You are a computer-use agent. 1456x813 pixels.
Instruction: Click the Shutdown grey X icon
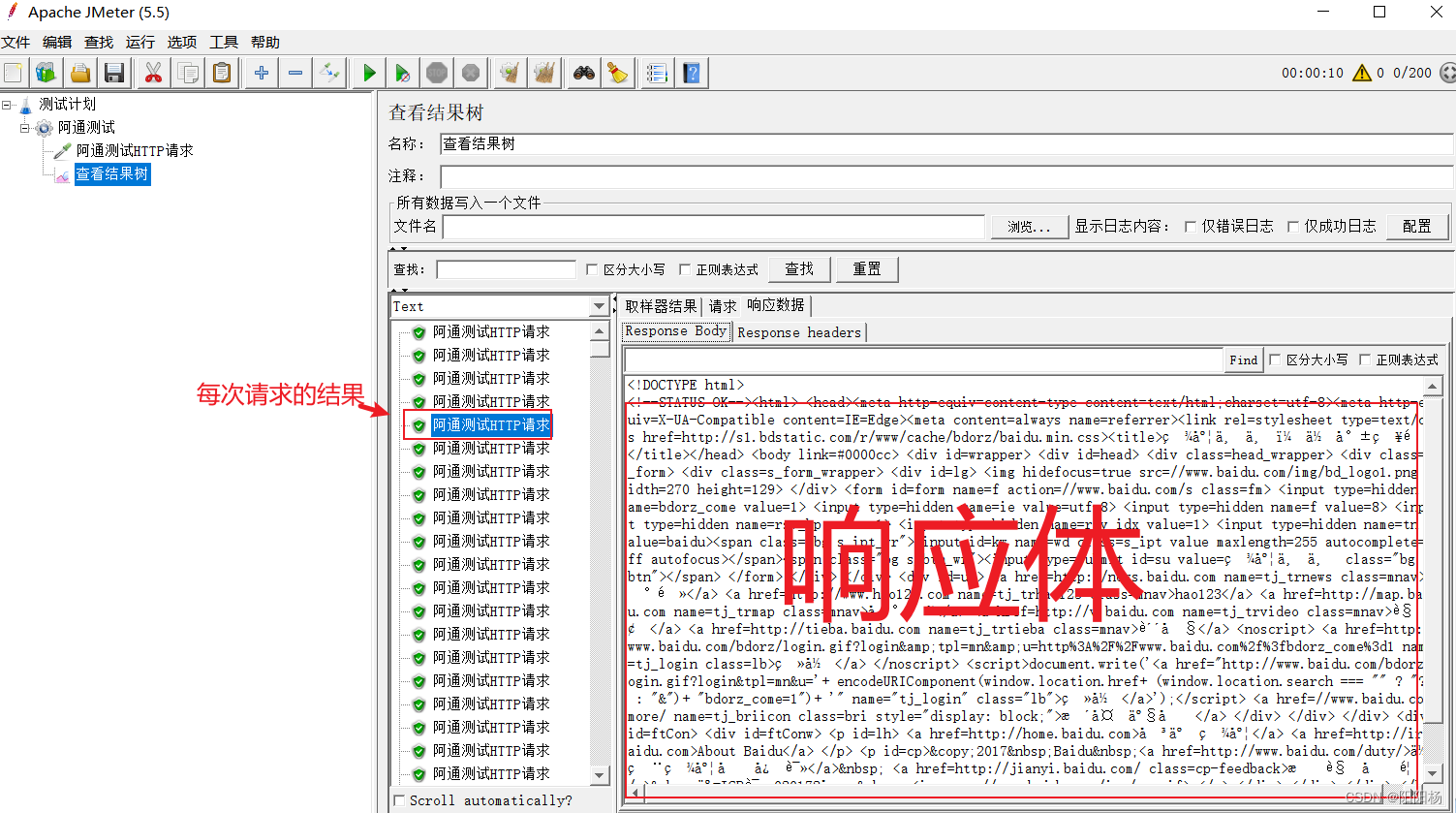[471, 73]
